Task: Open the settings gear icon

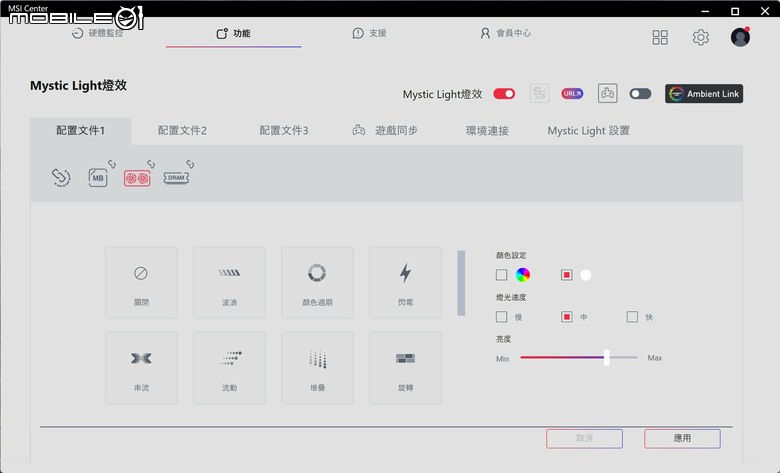Action: (x=700, y=37)
